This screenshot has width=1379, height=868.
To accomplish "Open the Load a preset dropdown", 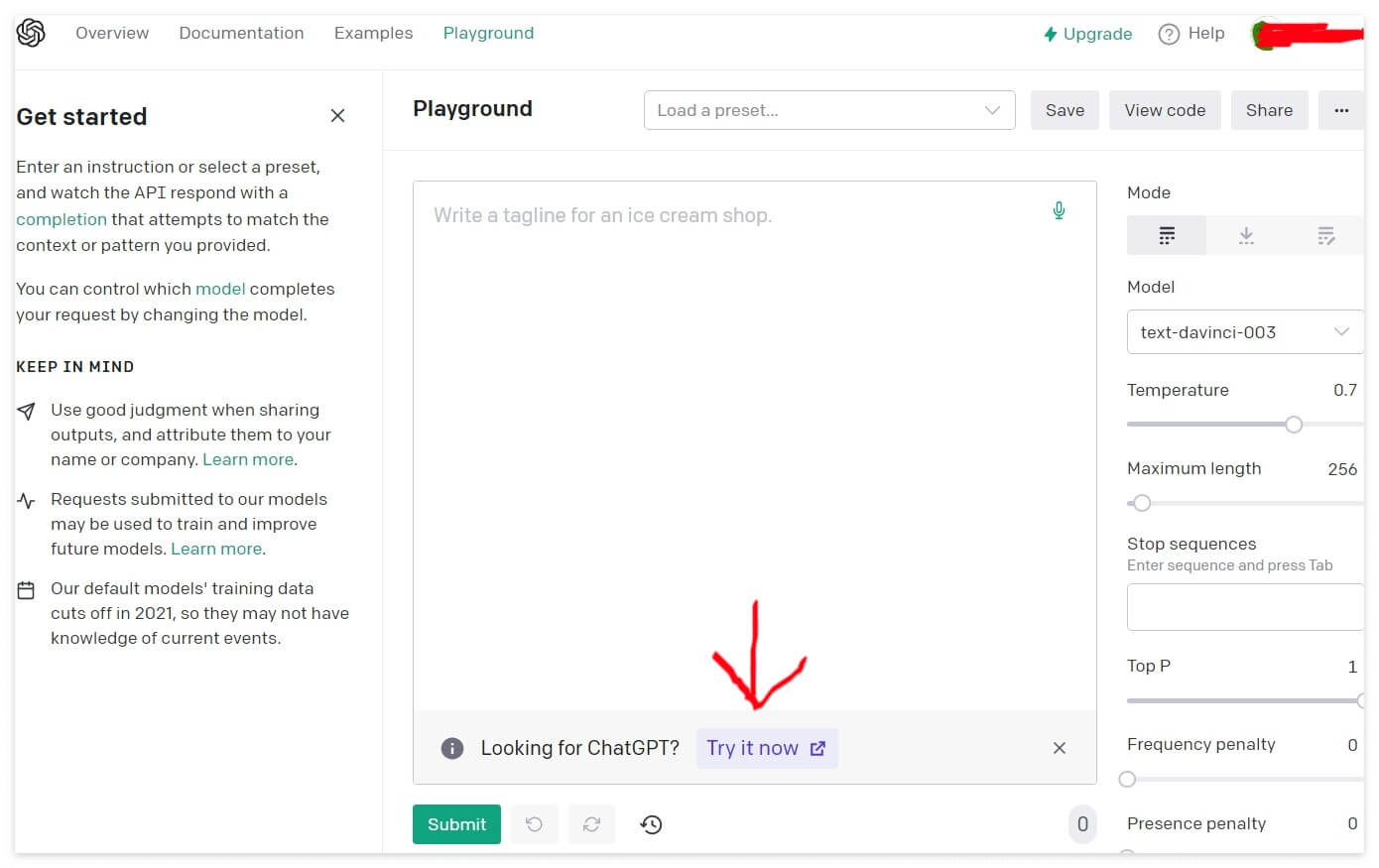I will [x=829, y=110].
